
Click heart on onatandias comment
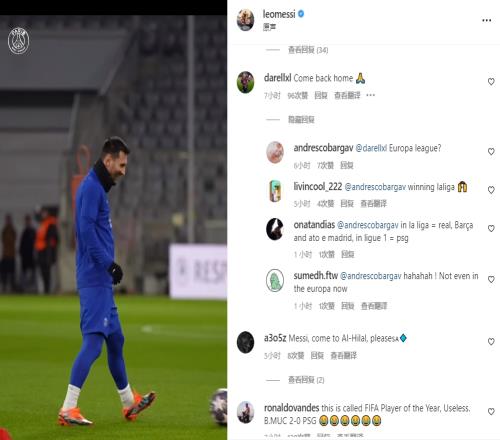(491, 228)
